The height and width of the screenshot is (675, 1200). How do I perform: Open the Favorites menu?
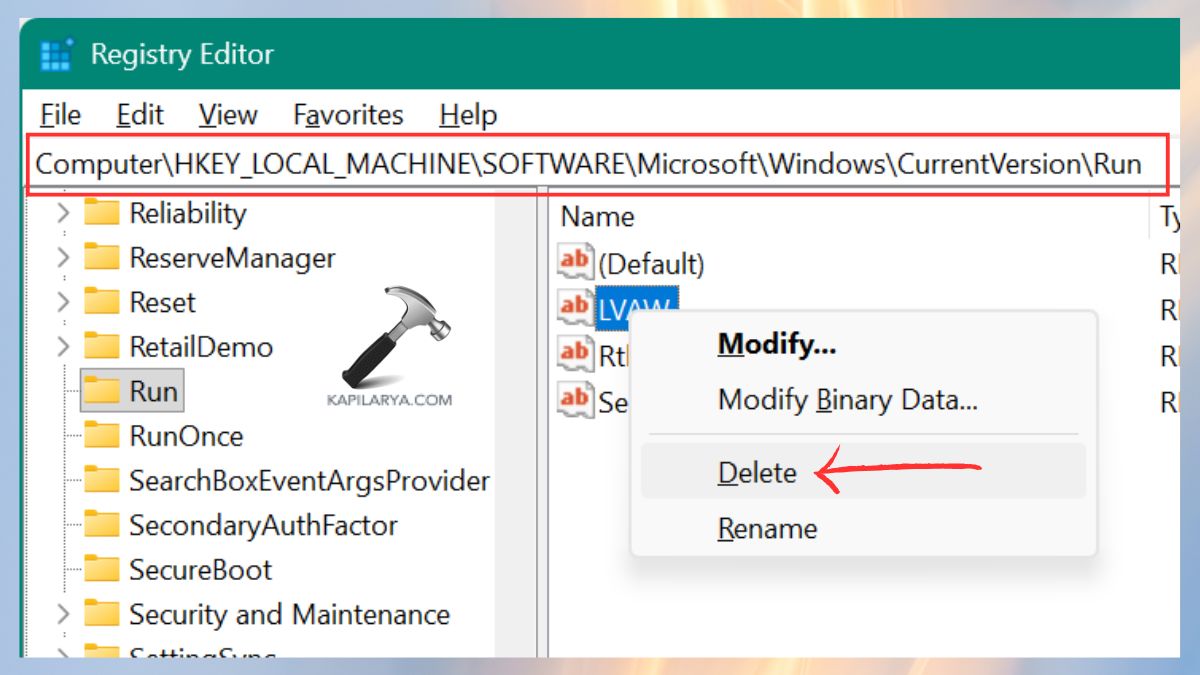pyautogui.click(x=347, y=115)
